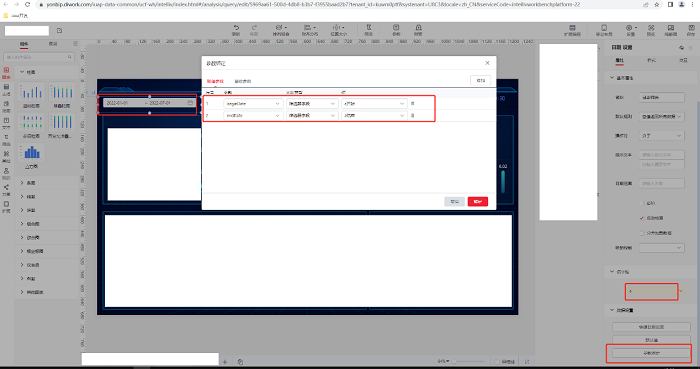Delete the second parameter row via trash icon
The height and width of the screenshot is (369, 700).
click(412, 115)
